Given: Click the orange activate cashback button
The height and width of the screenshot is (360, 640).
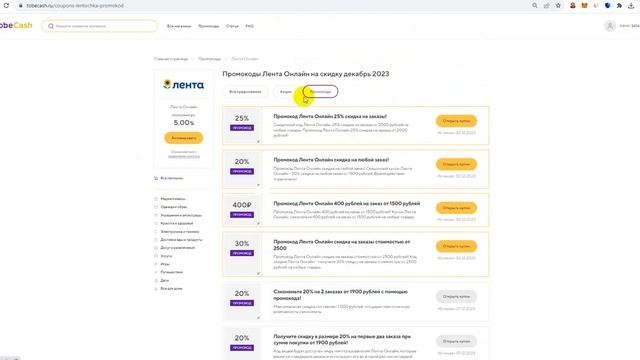Looking at the screenshot, I should [x=184, y=138].
